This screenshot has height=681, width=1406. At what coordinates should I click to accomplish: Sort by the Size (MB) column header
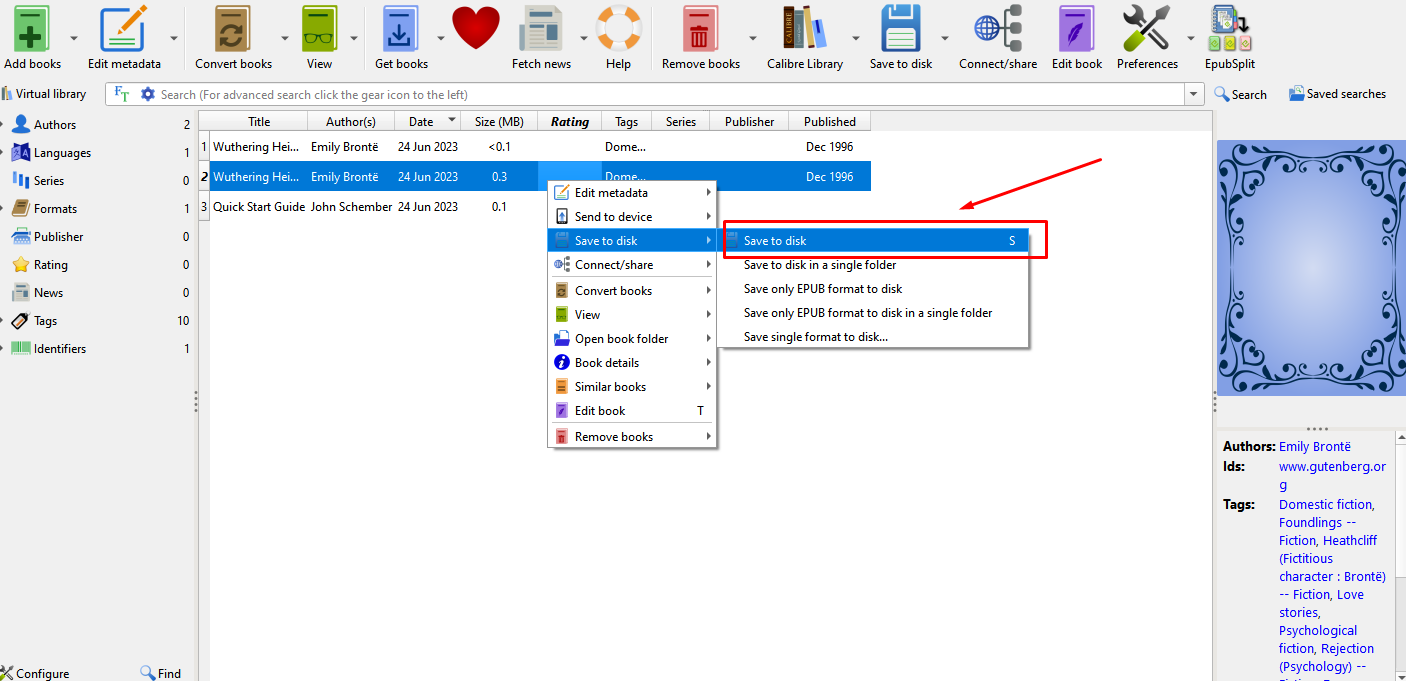[x=499, y=121]
